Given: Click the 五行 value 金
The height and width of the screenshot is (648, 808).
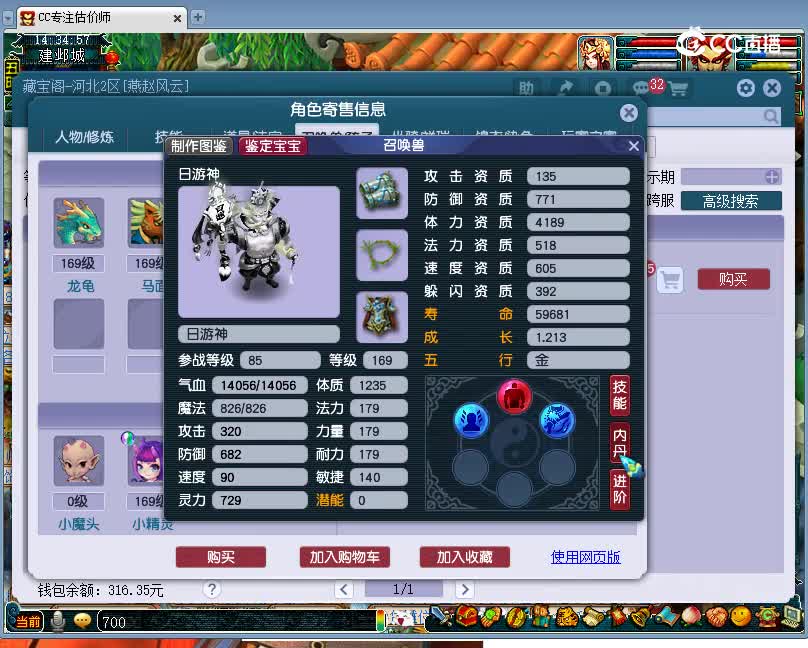Looking at the screenshot, I should pos(578,360).
